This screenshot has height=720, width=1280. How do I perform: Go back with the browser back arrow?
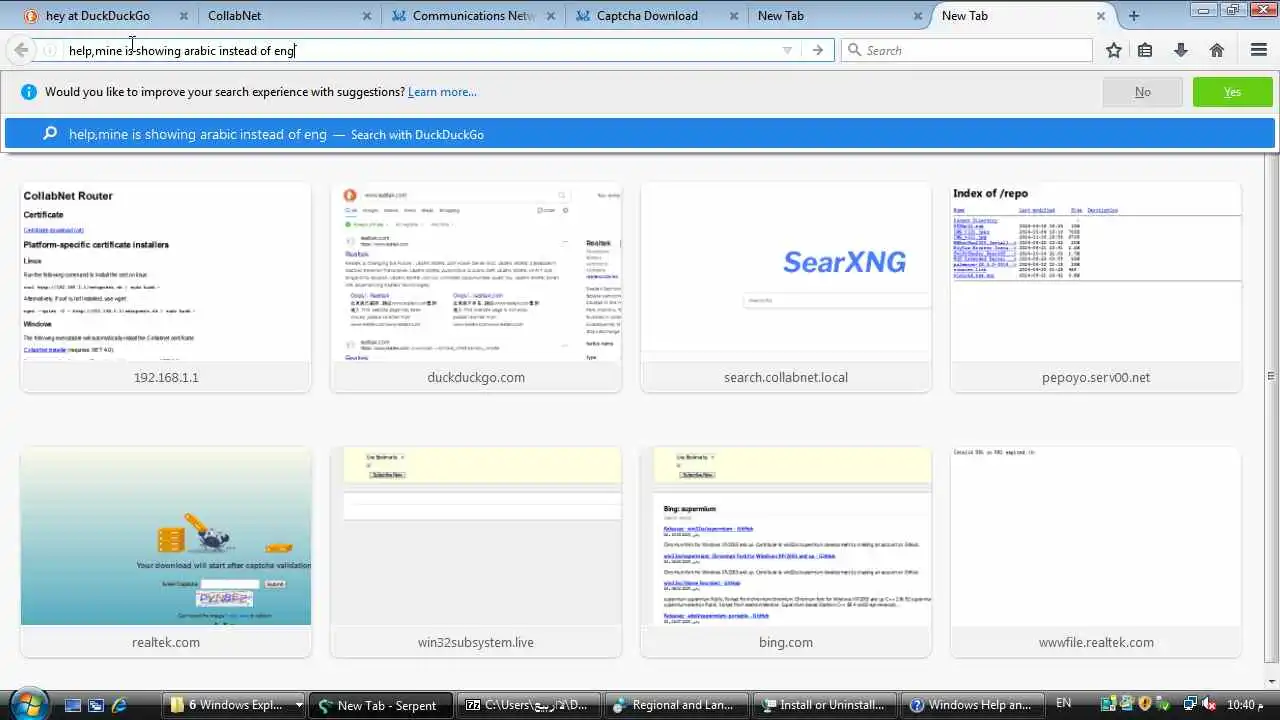click(x=20, y=50)
